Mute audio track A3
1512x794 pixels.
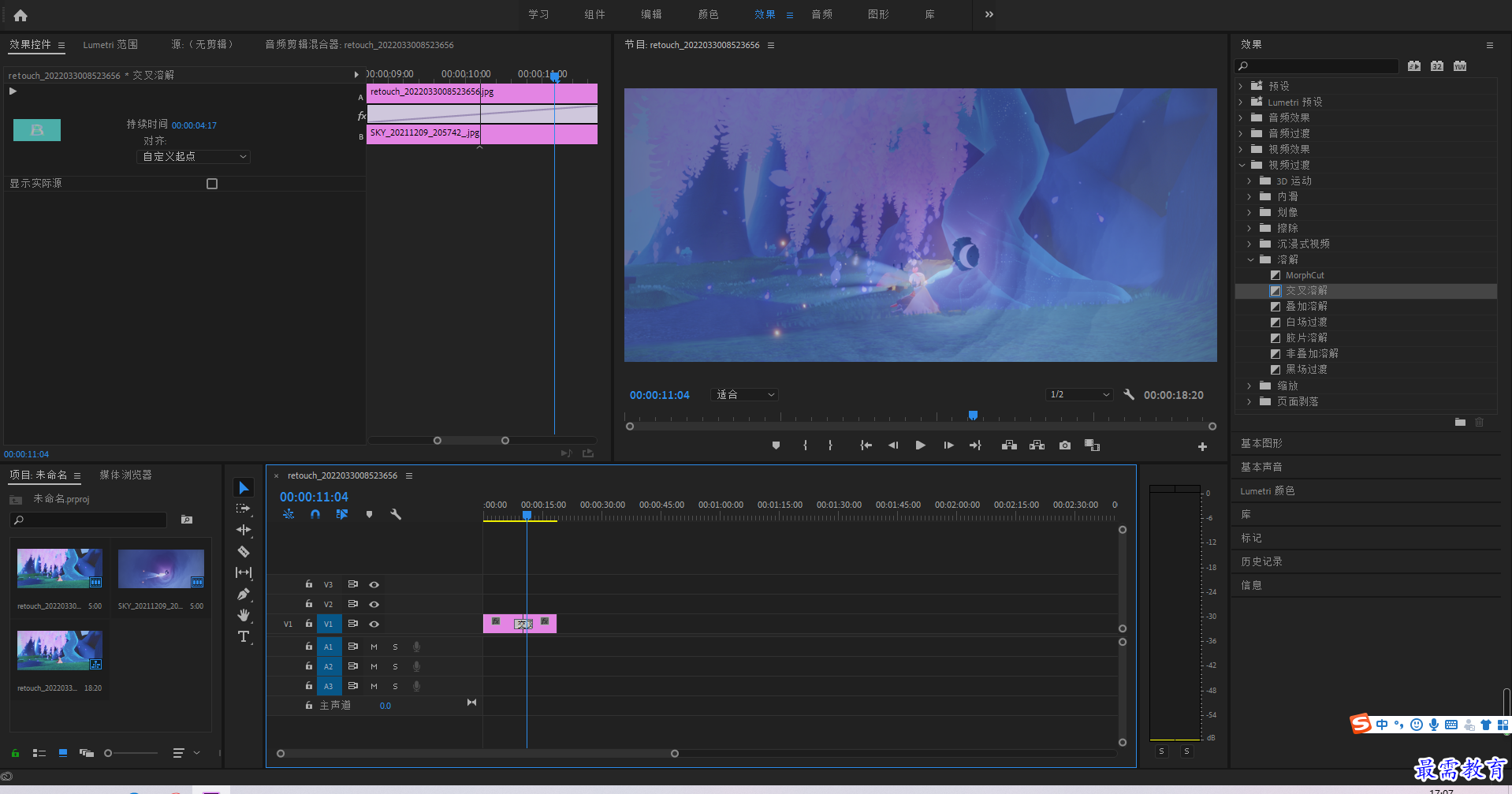click(374, 686)
